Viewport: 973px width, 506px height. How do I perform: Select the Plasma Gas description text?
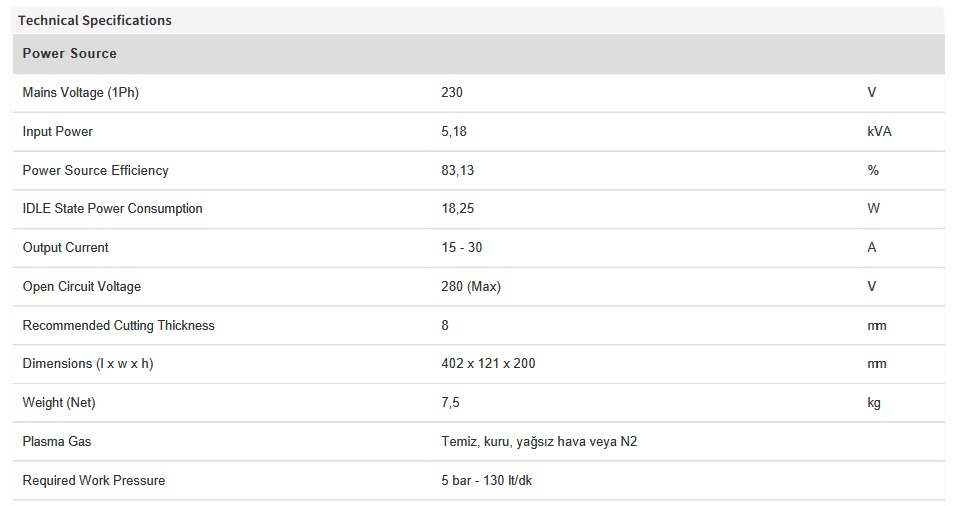click(x=539, y=441)
